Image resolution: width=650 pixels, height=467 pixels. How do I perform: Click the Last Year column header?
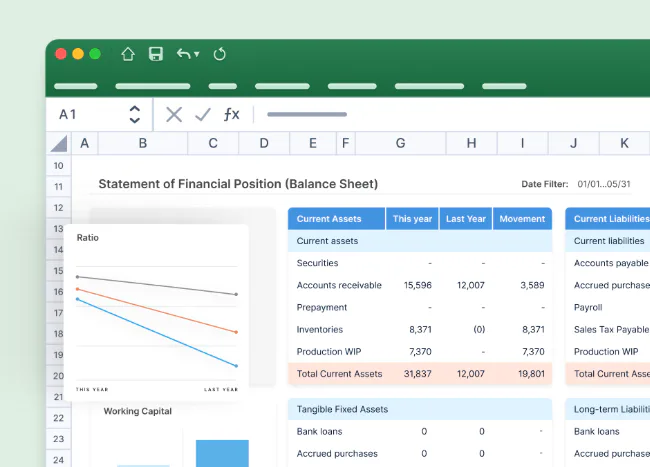466,219
